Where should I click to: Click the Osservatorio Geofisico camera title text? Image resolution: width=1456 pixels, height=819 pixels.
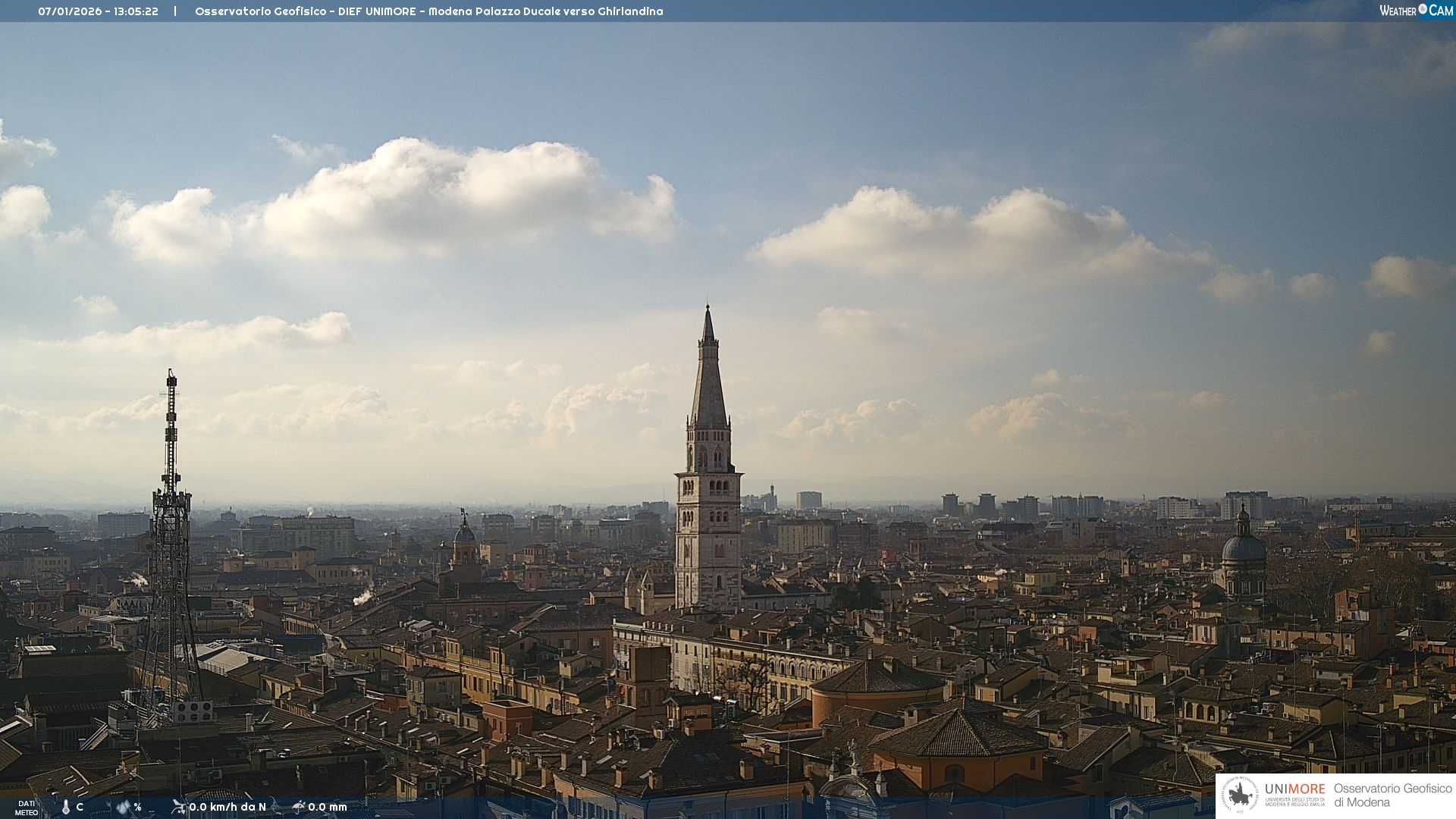[x=428, y=11]
